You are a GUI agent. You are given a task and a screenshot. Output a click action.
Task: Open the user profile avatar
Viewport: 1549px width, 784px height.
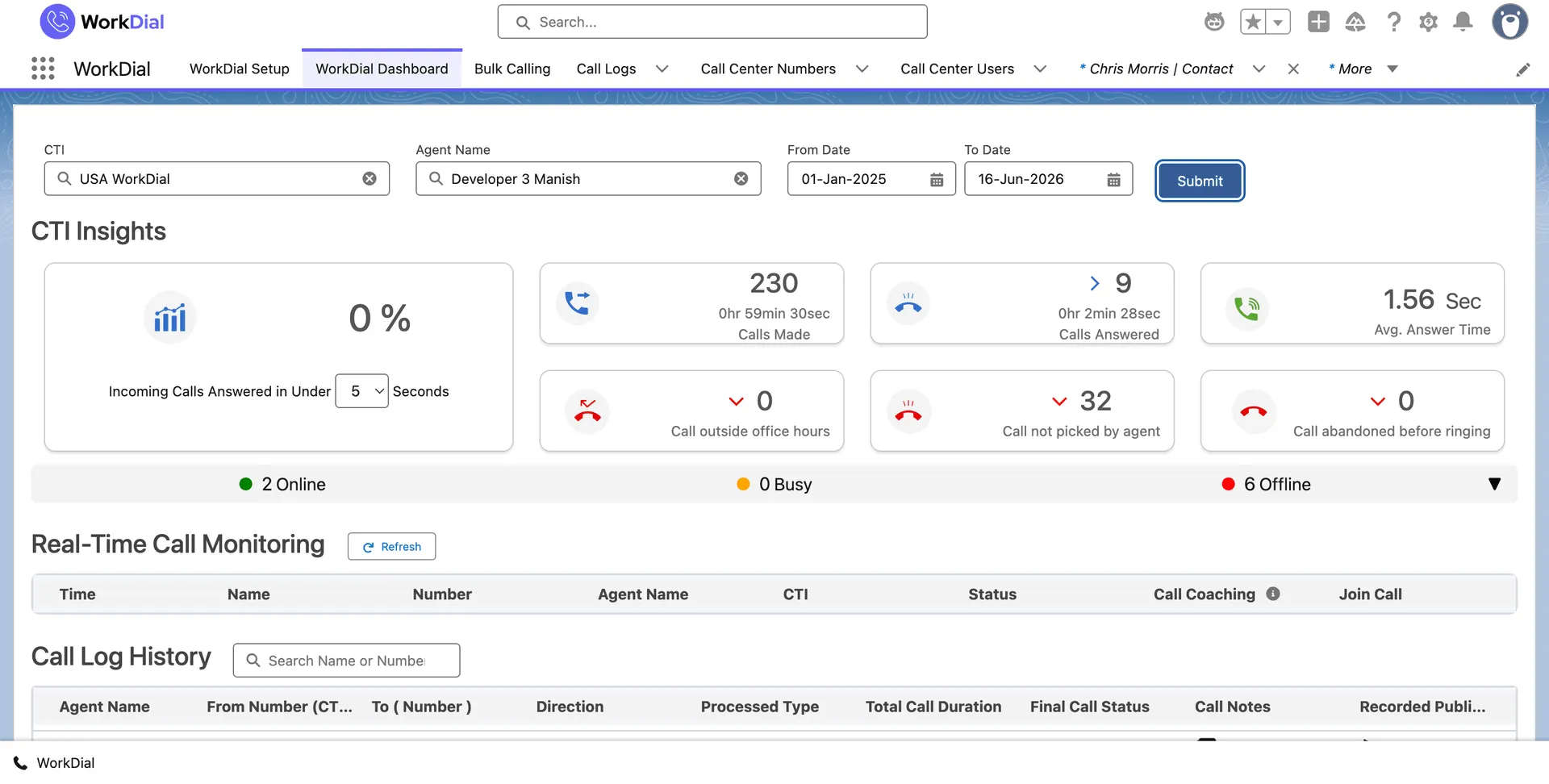point(1509,22)
